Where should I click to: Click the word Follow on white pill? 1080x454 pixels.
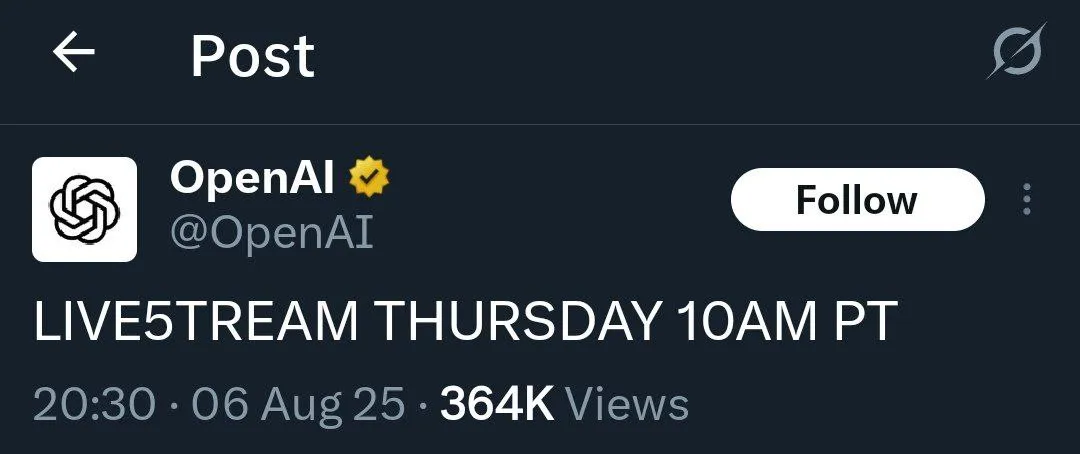tap(857, 200)
